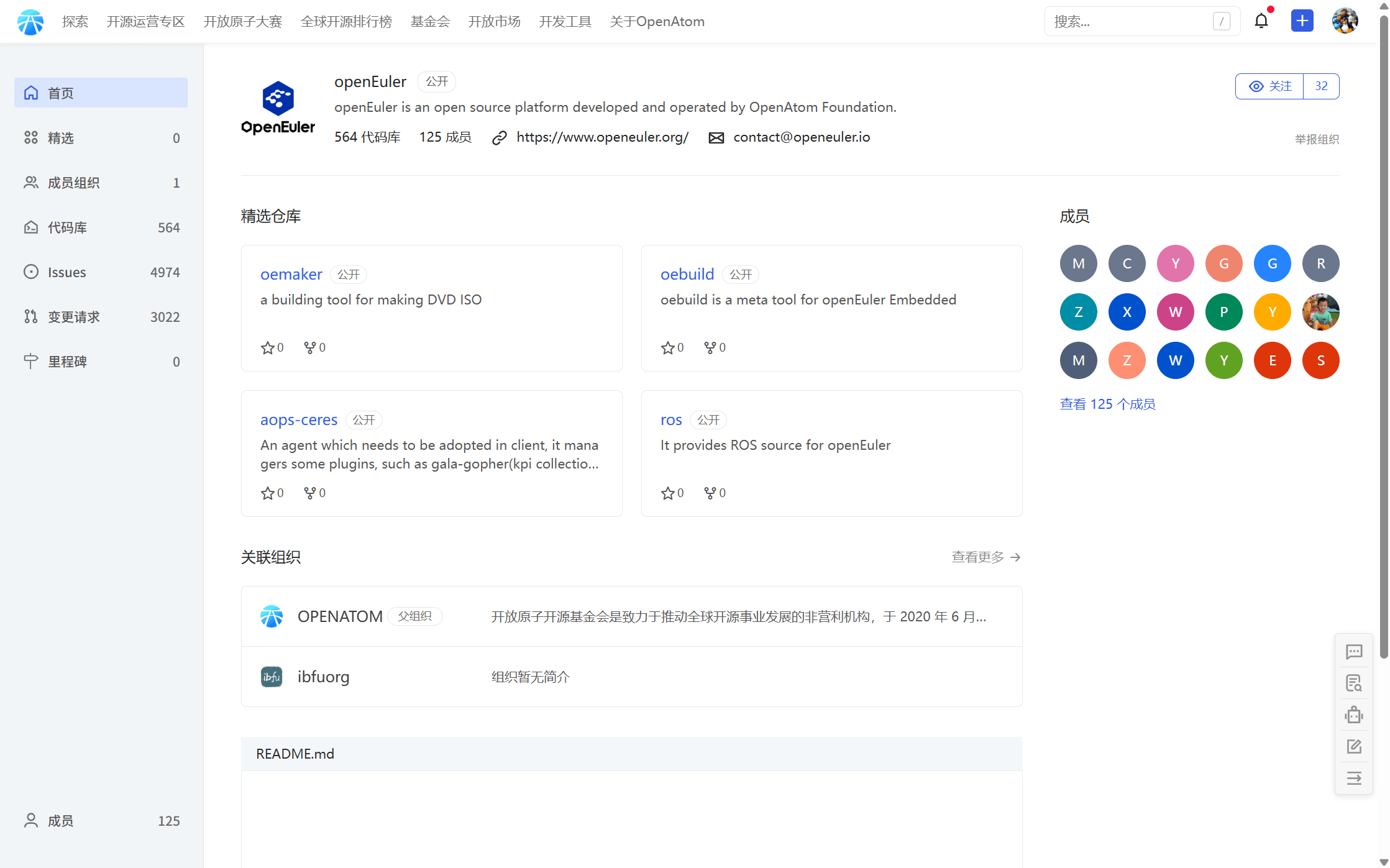Screen dimensions: 1390x868
Task: Click the contact@openeuler.io email link
Action: [x=802, y=137]
